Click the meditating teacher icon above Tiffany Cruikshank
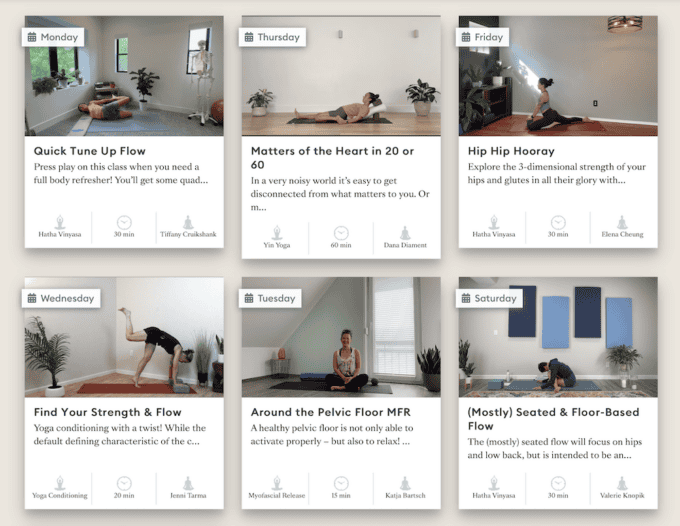Viewport: 680px width, 526px height. [x=188, y=222]
